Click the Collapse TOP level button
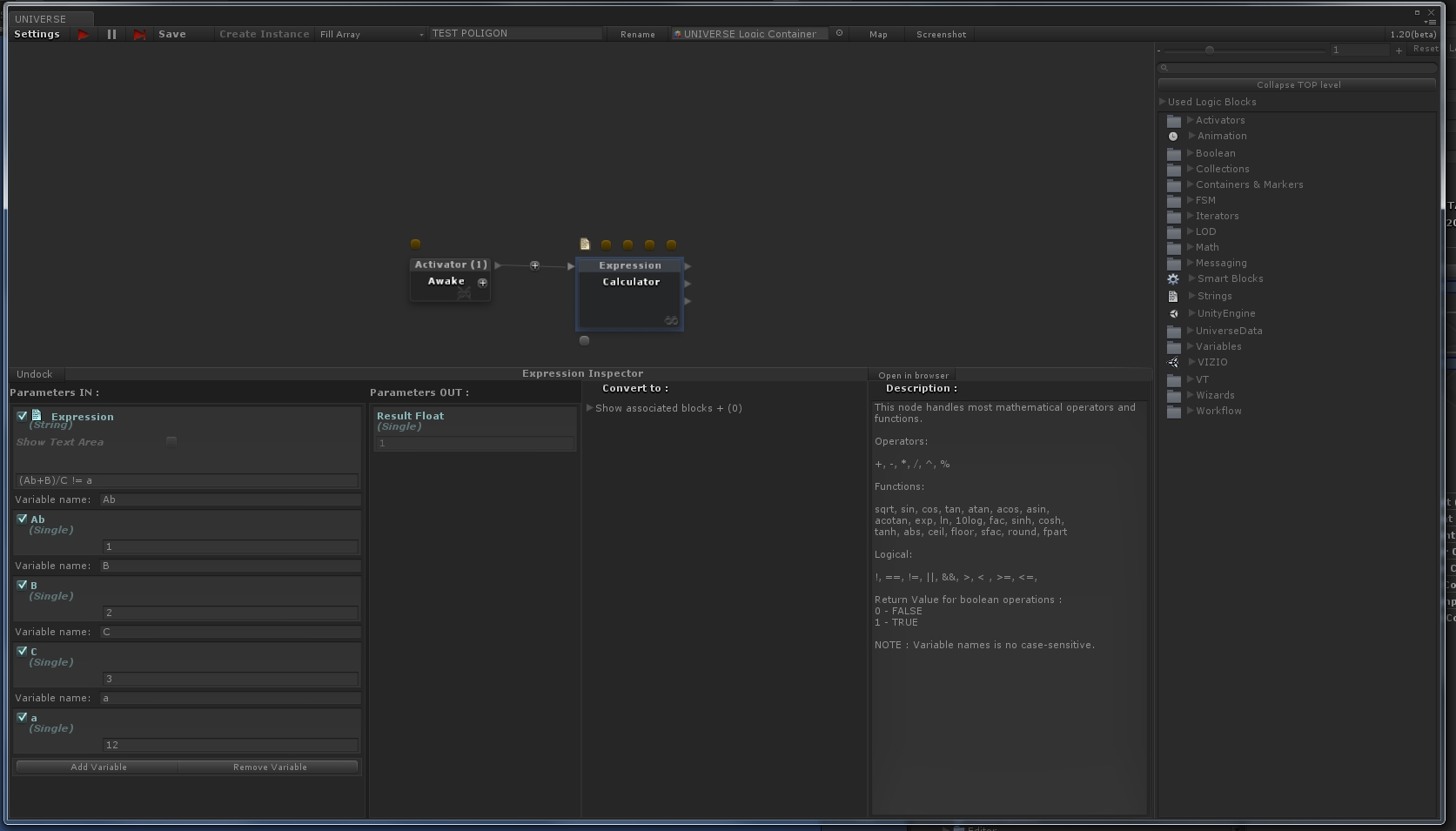 pyautogui.click(x=1298, y=85)
